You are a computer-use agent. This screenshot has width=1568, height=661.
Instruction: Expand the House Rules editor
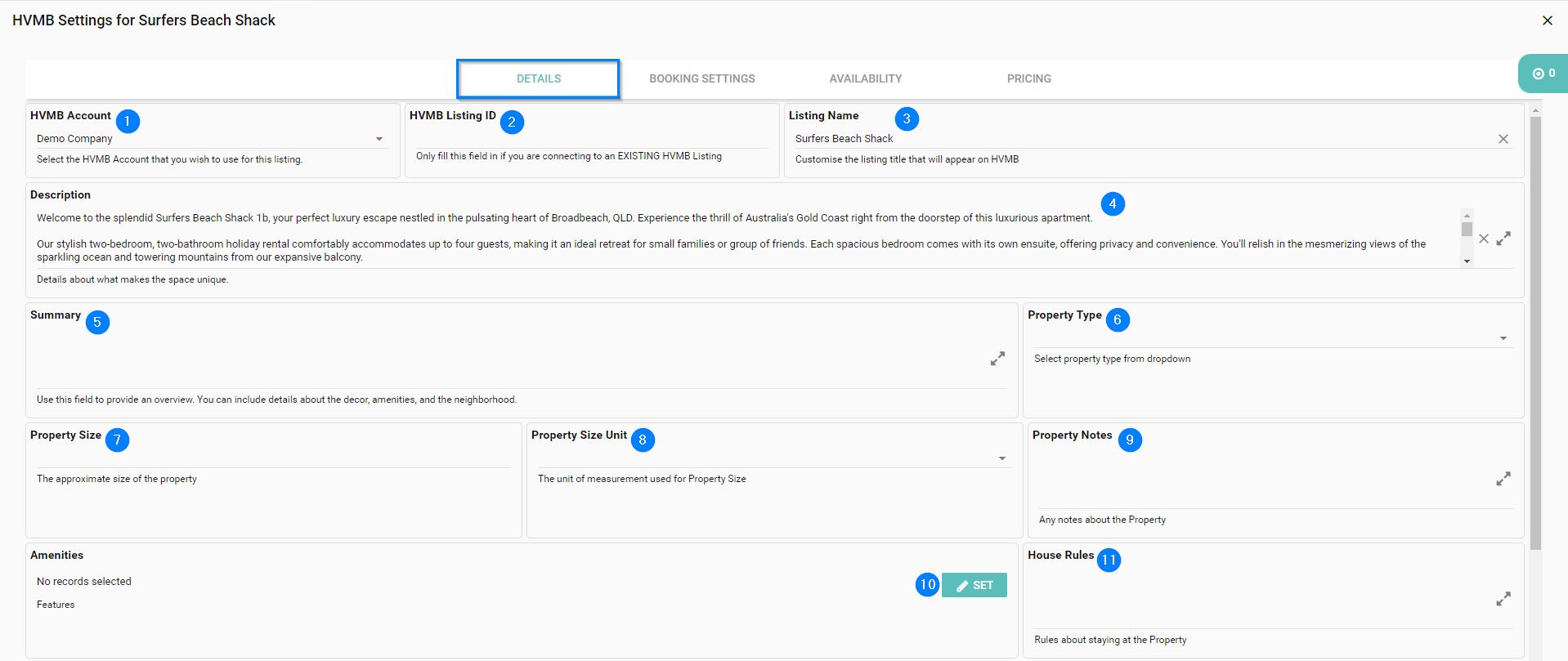click(x=1503, y=599)
